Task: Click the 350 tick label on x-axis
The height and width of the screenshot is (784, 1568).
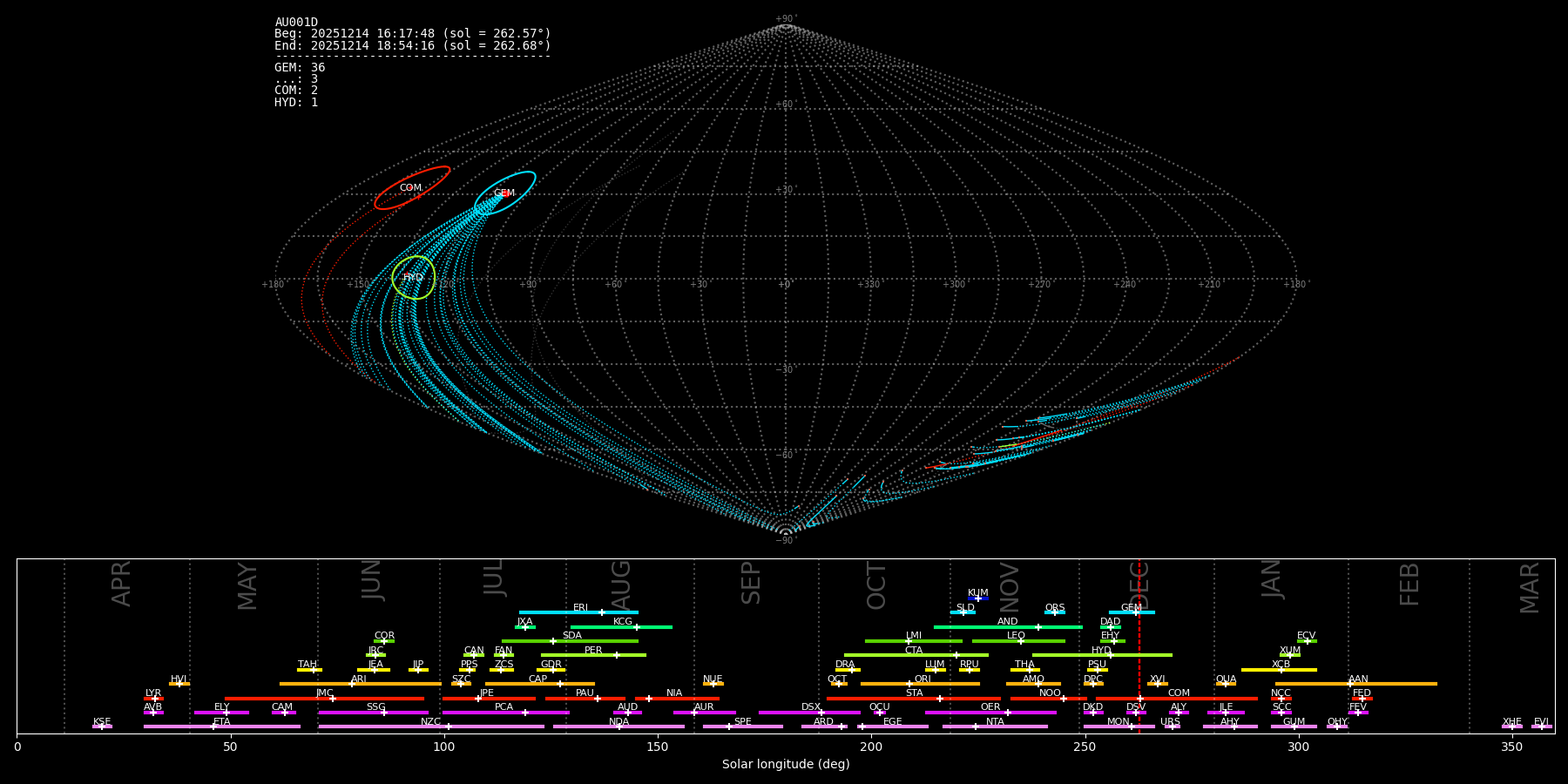Action: point(1512,747)
